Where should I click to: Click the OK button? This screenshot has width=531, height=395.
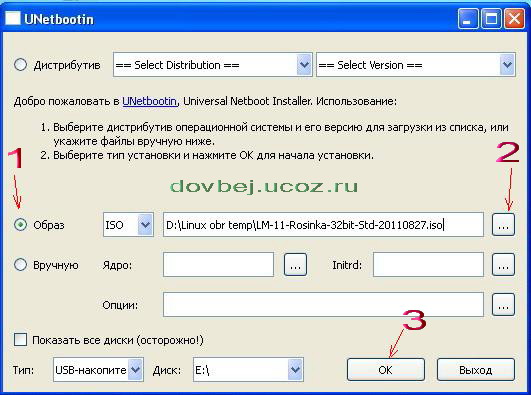pyautogui.click(x=386, y=370)
